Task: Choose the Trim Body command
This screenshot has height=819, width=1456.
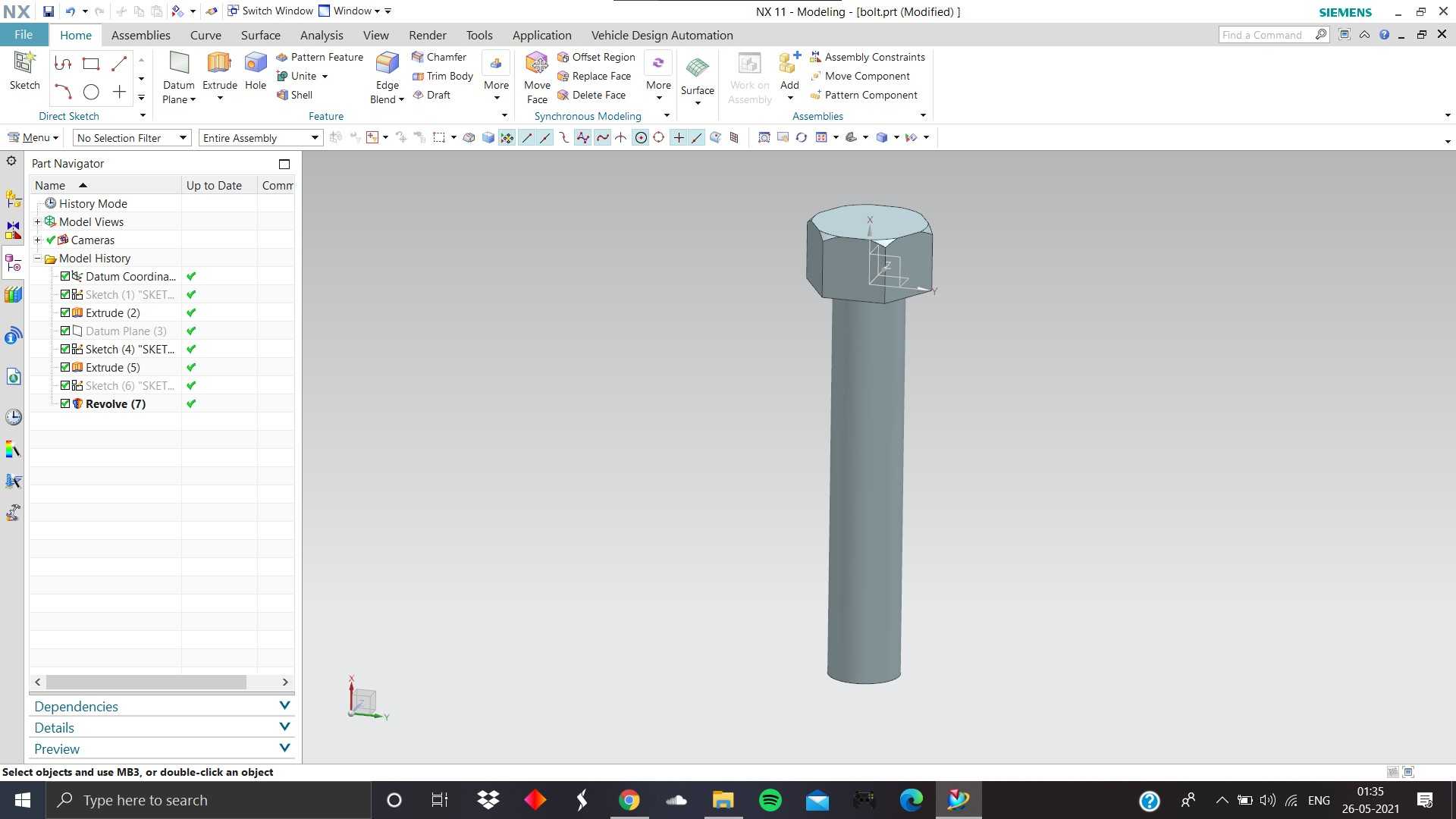Action: [x=443, y=76]
